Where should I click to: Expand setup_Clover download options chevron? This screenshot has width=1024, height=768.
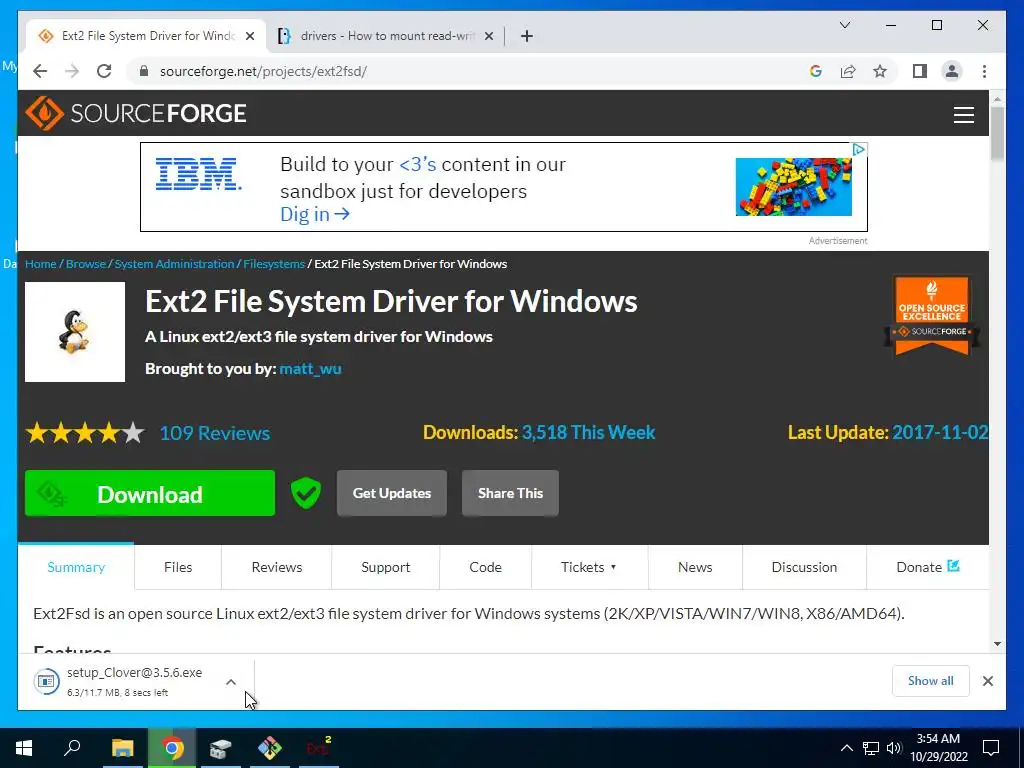pos(231,682)
